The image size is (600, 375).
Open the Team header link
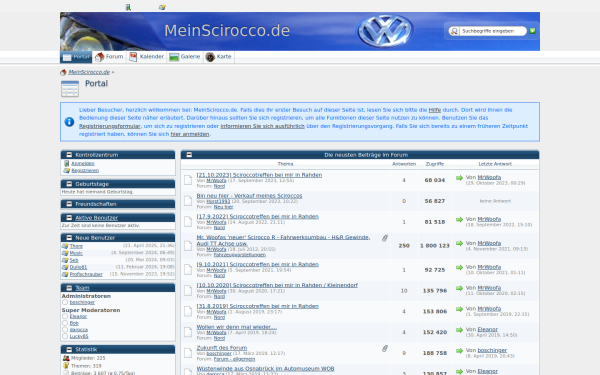coord(82,288)
